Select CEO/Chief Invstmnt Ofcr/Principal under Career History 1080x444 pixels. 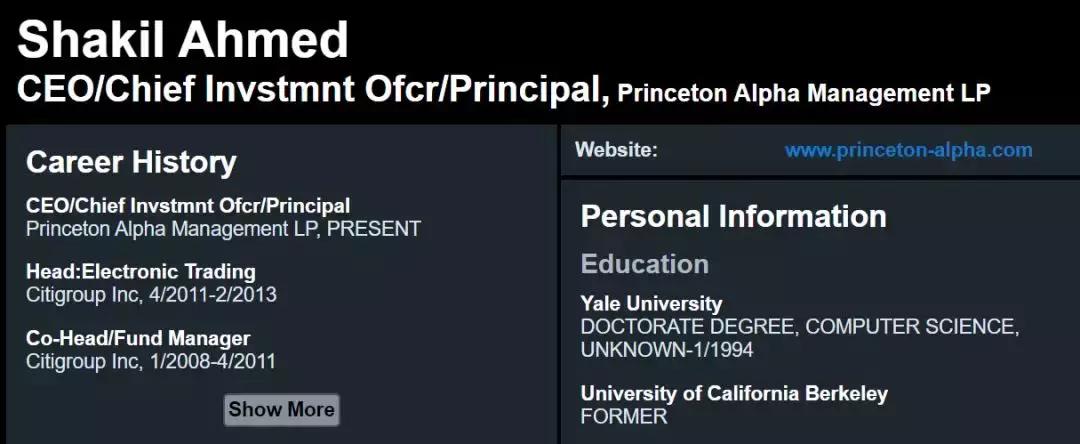point(188,206)
